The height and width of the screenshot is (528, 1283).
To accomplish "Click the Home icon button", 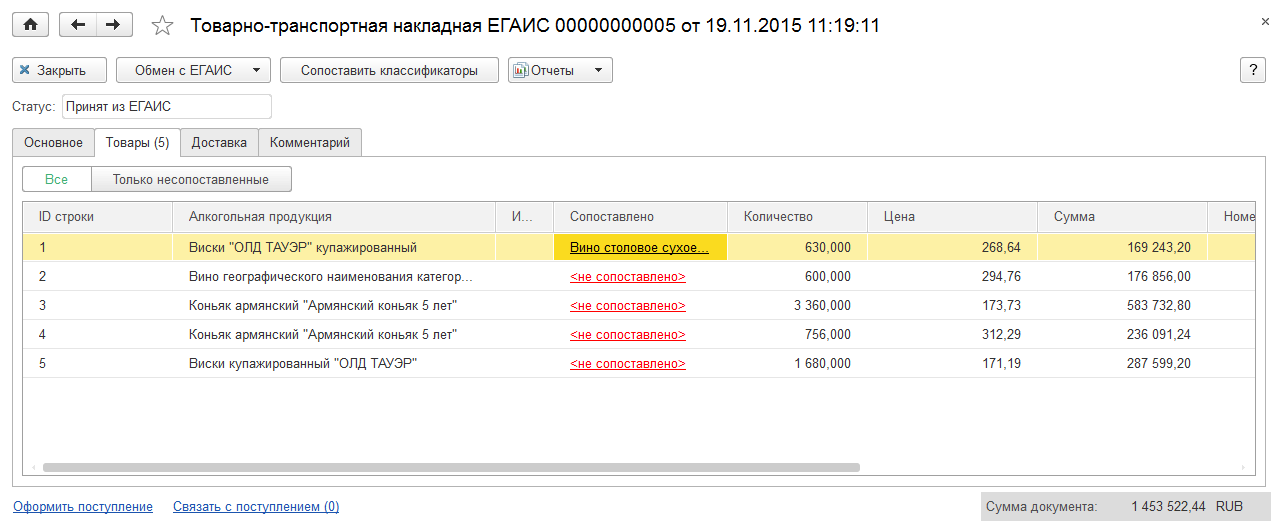I will tap(30, 25).
